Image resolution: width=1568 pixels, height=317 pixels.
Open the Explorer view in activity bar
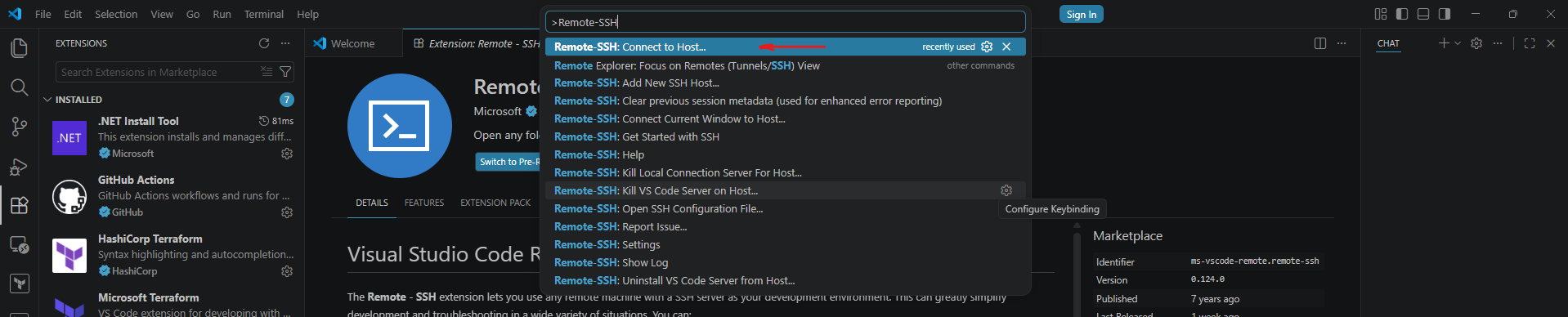[x=19, y=48]
